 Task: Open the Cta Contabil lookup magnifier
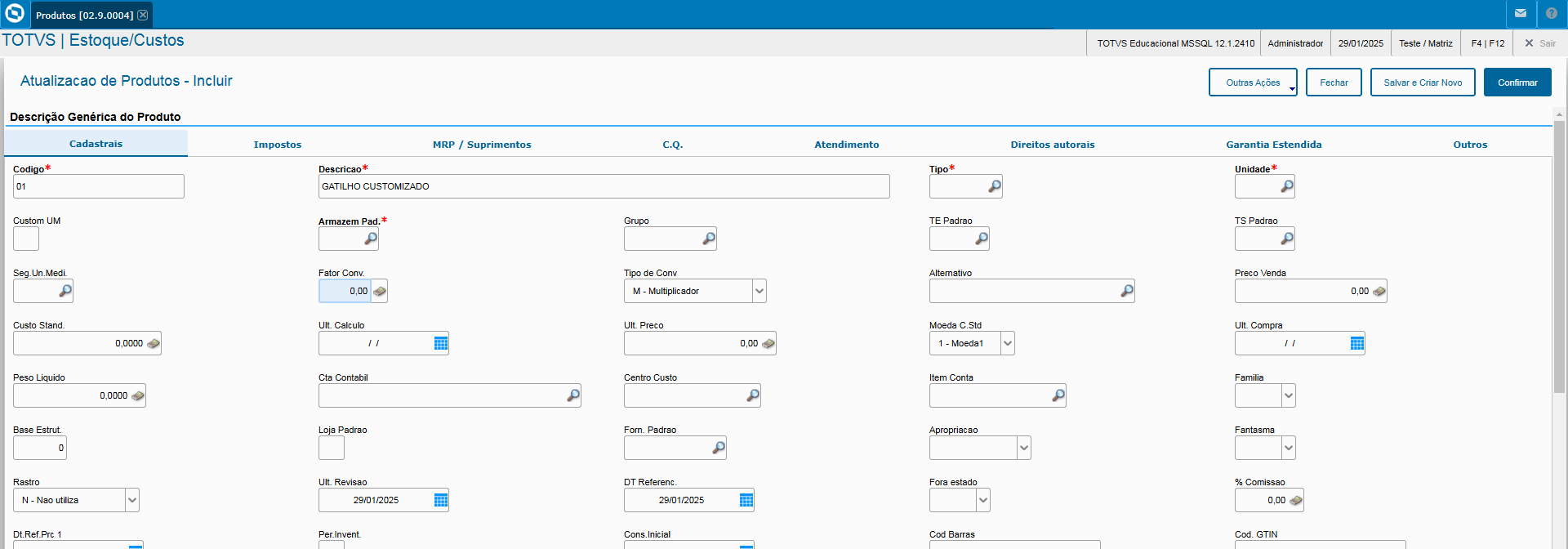coord(573,395)
